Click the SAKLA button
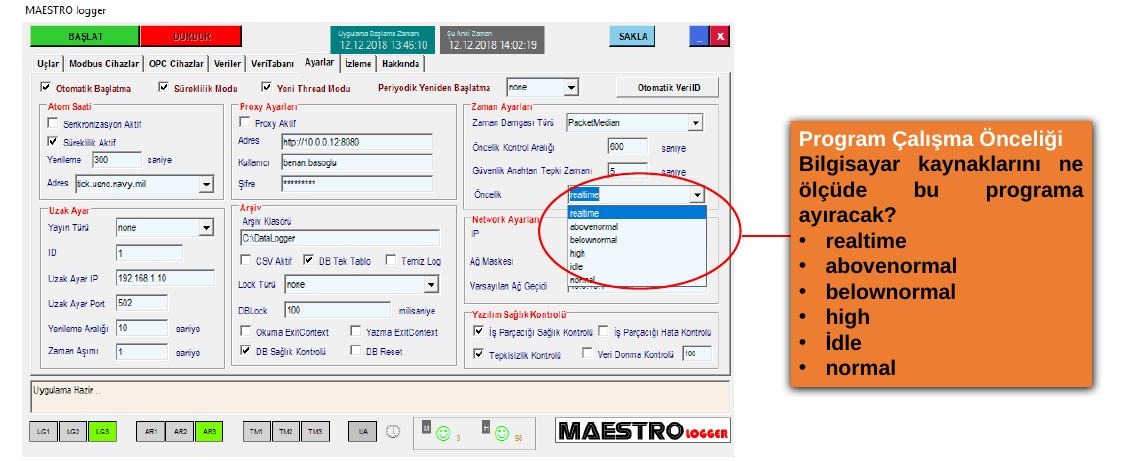This screenshot has width=1134, height=461. point(633,36)
